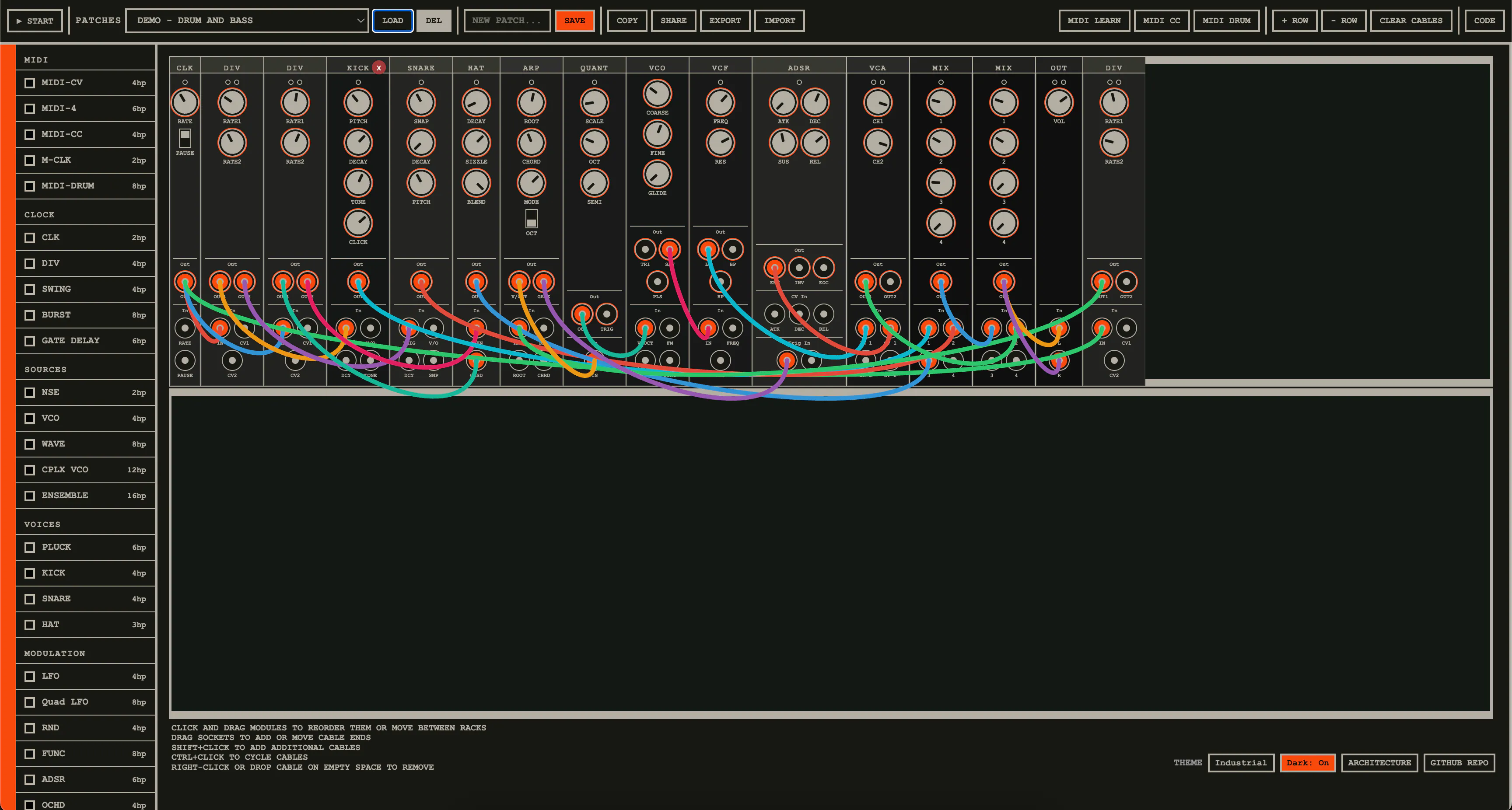Click the VCF BP output socket
Viewport: 1512px width, 810px height.
[x=732, y=249]
